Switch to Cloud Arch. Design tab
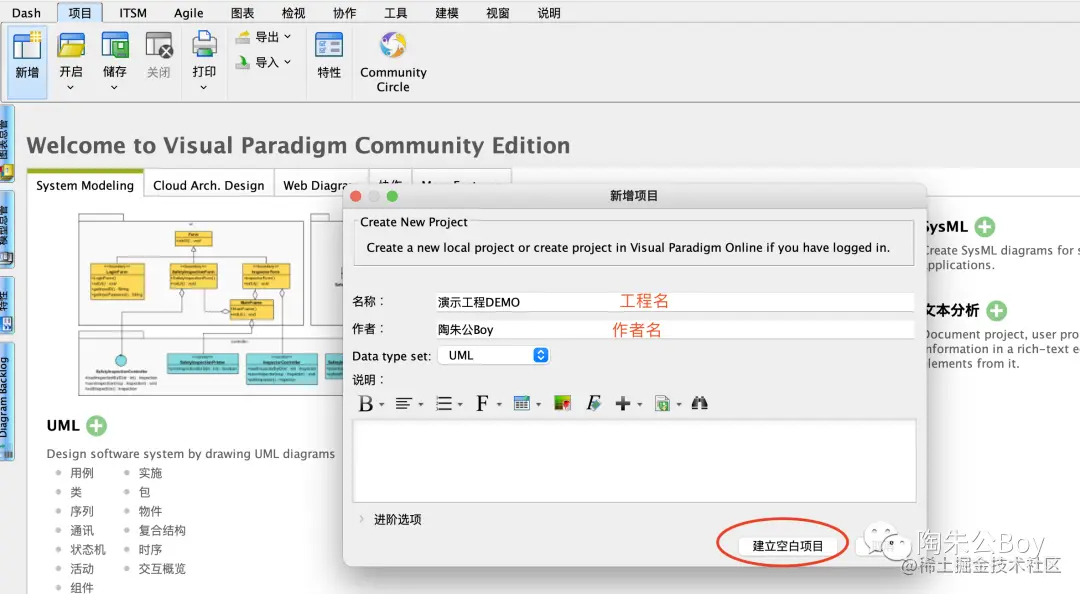The width and height of the screenshot is (1080, 594). (209, 185)
